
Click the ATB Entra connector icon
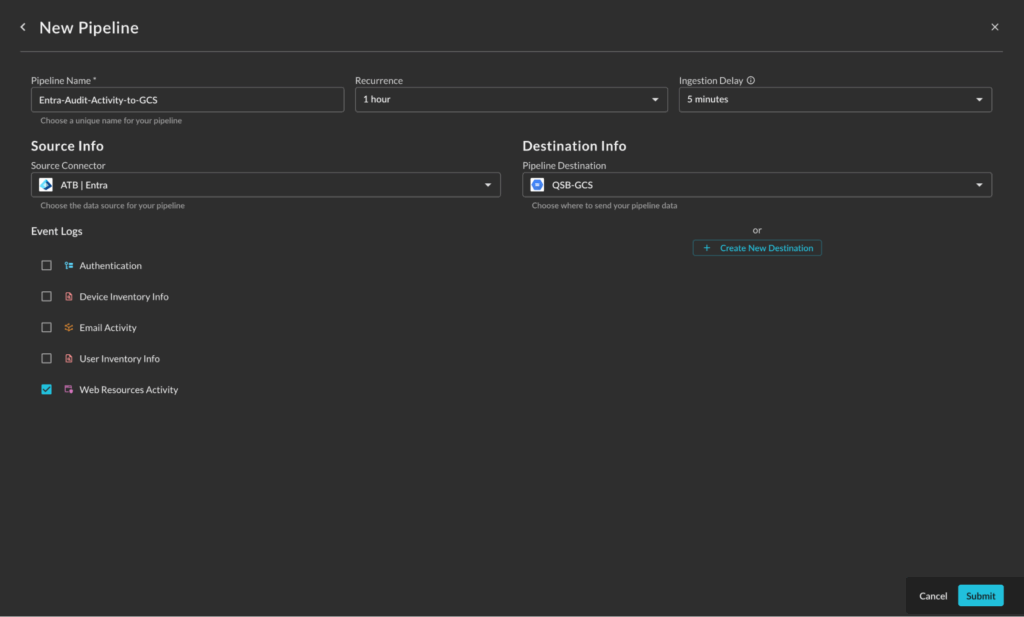(x=46, y=185)
